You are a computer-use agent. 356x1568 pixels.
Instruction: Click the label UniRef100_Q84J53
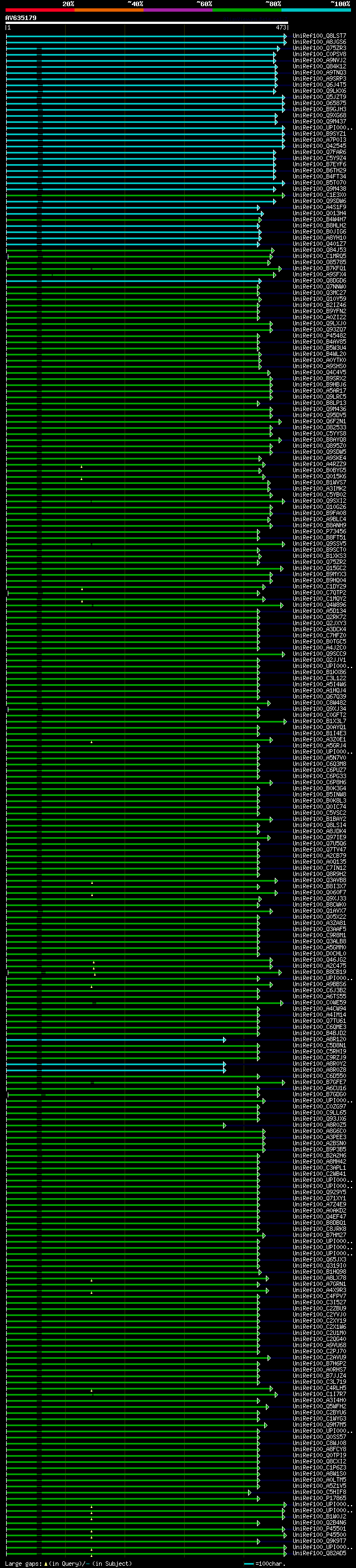click(x=319, y=250)
